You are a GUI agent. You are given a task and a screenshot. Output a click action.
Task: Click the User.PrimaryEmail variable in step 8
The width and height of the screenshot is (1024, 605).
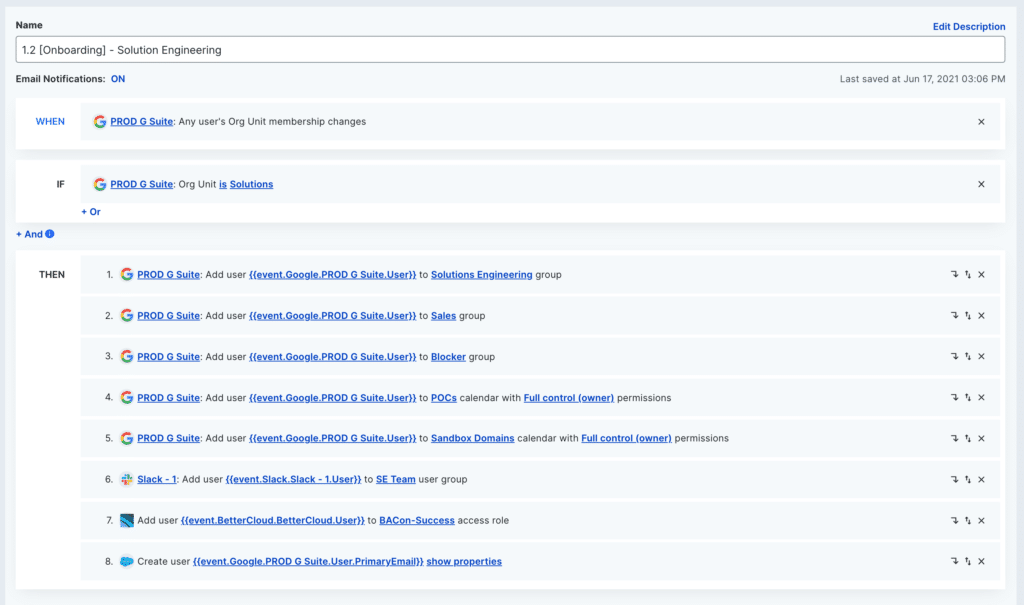click(308, 561)
